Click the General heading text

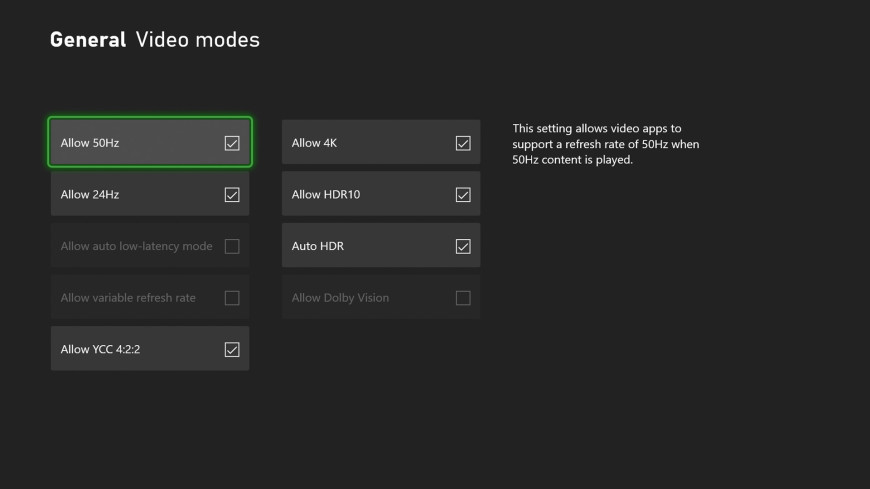pos(88,40)
